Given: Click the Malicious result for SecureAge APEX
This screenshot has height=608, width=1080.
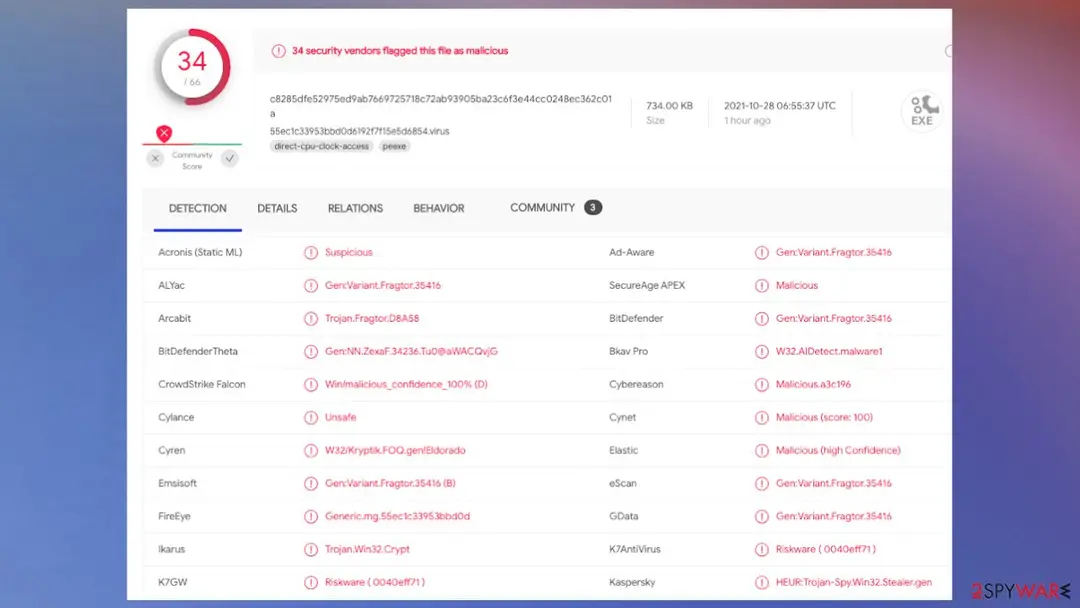Looking at the screenshot, I should pos(797,285).
